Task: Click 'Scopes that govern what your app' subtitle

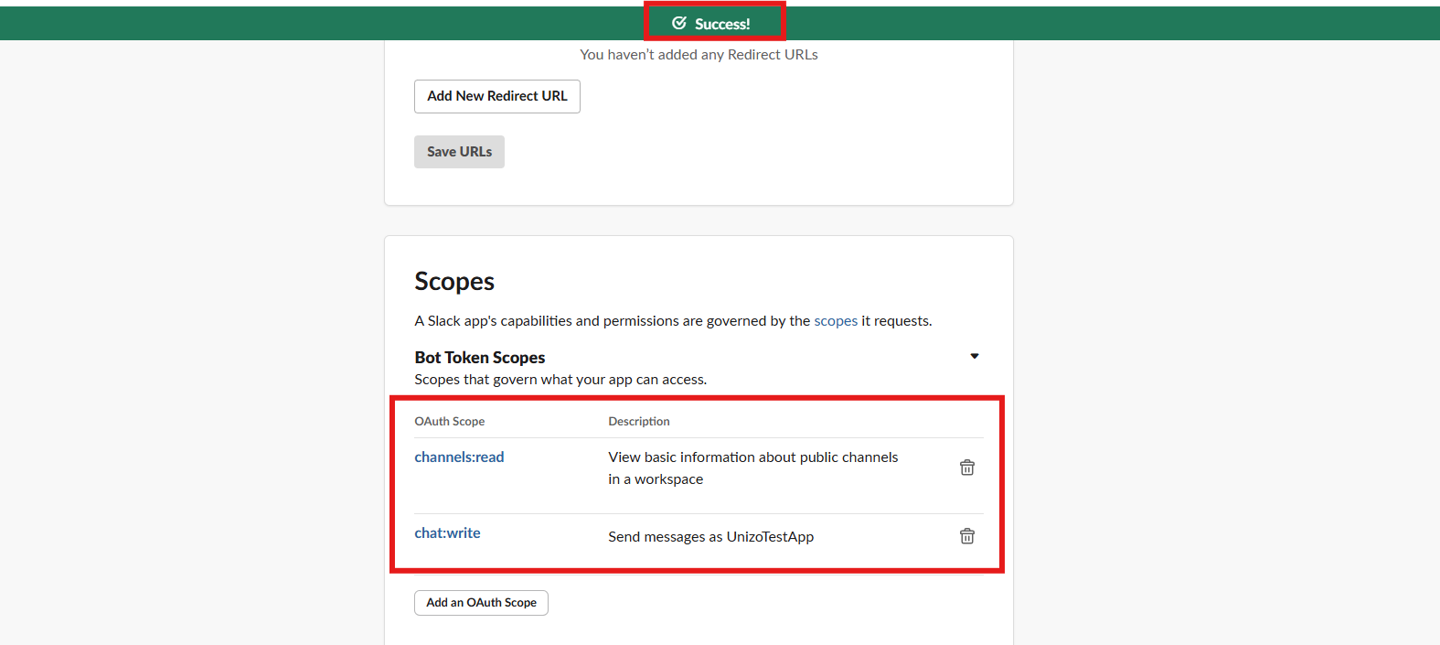Action: coord(560,379)
